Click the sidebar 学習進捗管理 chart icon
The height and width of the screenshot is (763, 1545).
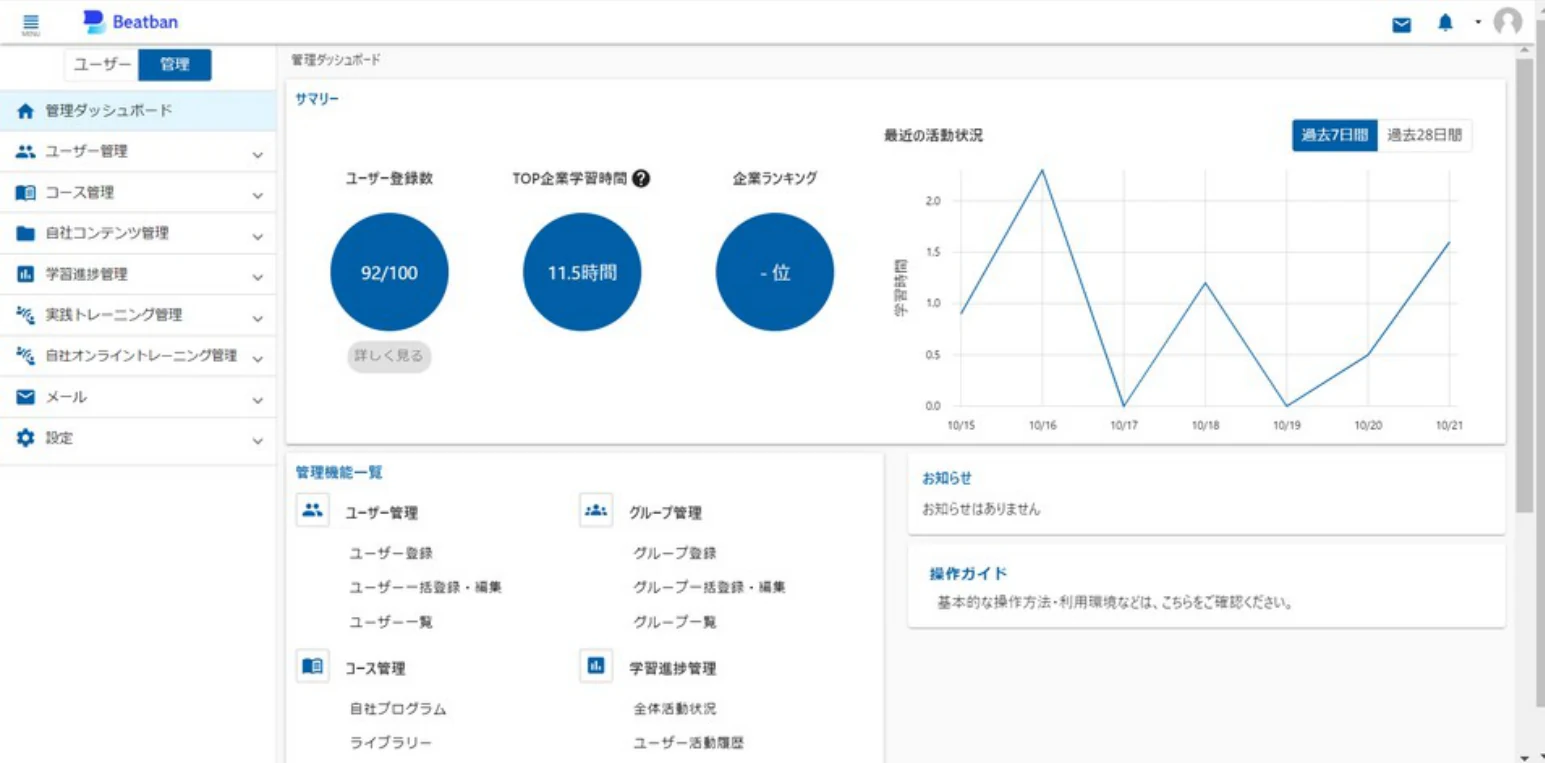coord(26,274)
